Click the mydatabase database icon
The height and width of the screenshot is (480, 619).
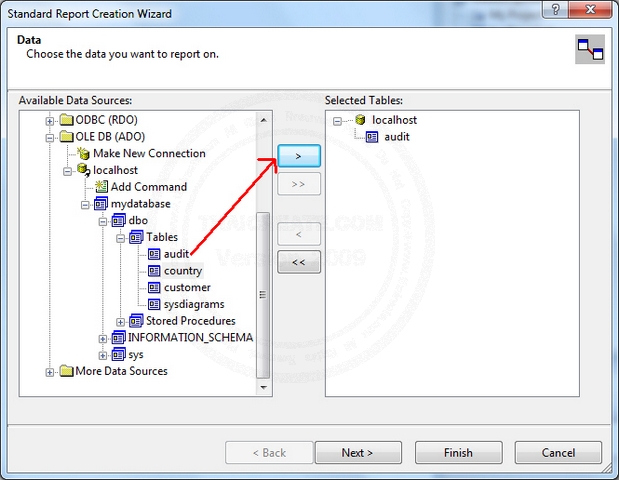[101, 204]
